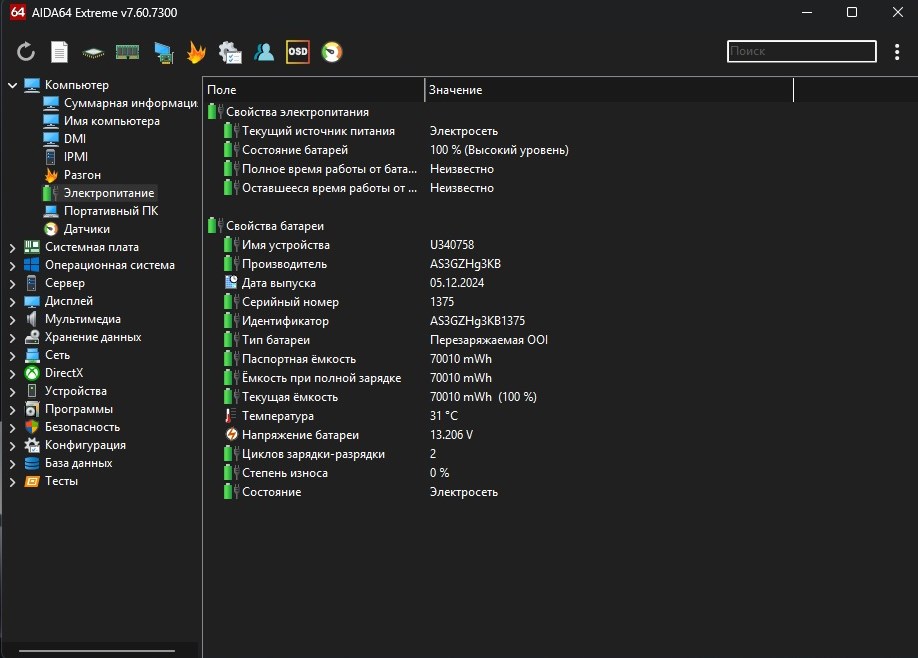
Task: Open the Разгон item in the tree
Action: click(82, 175)
